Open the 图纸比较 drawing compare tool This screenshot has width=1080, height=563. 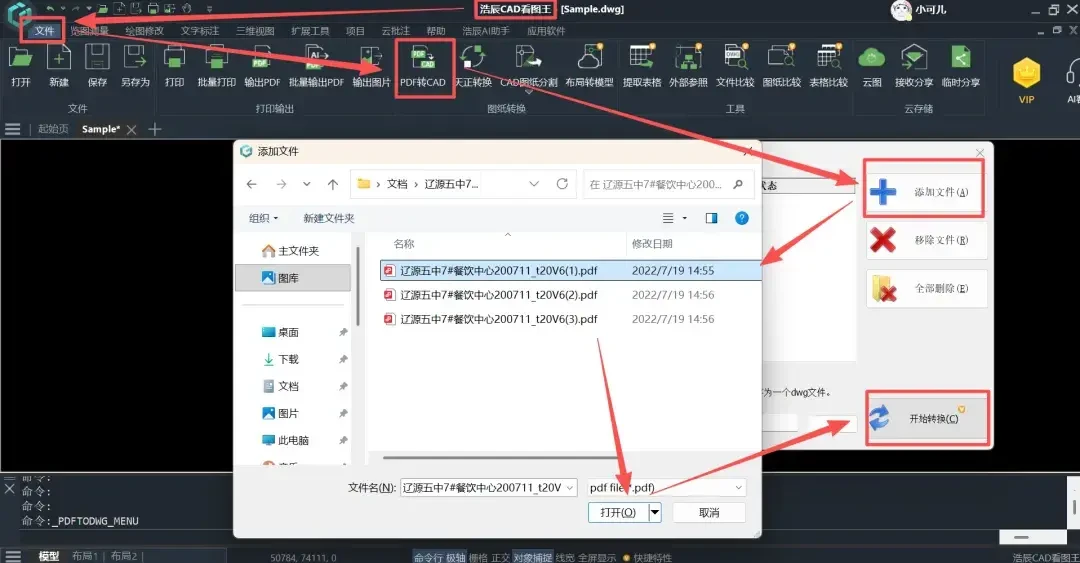pyautogui.click(x=782, y=59)
